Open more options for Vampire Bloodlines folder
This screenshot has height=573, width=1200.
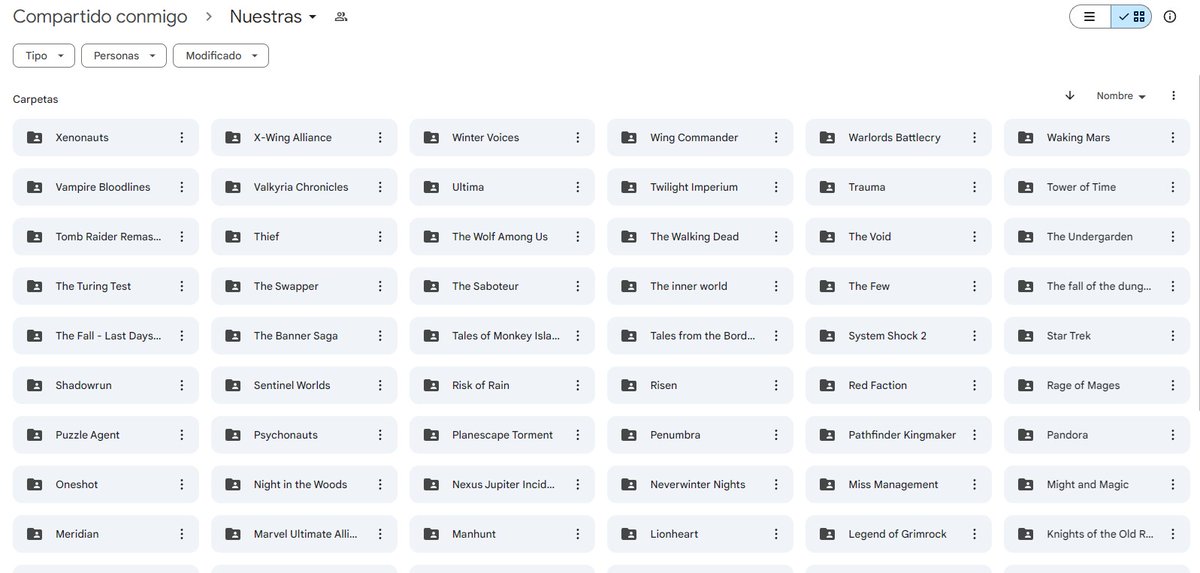coord(182,187)
